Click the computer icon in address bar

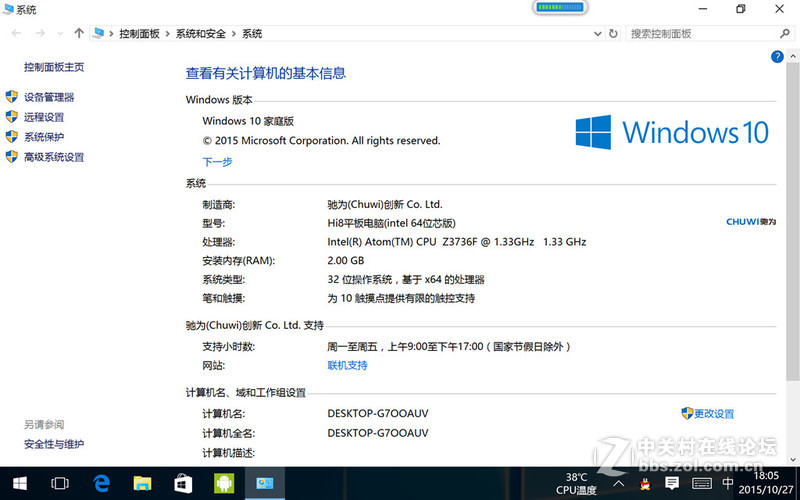coord(98,34)
